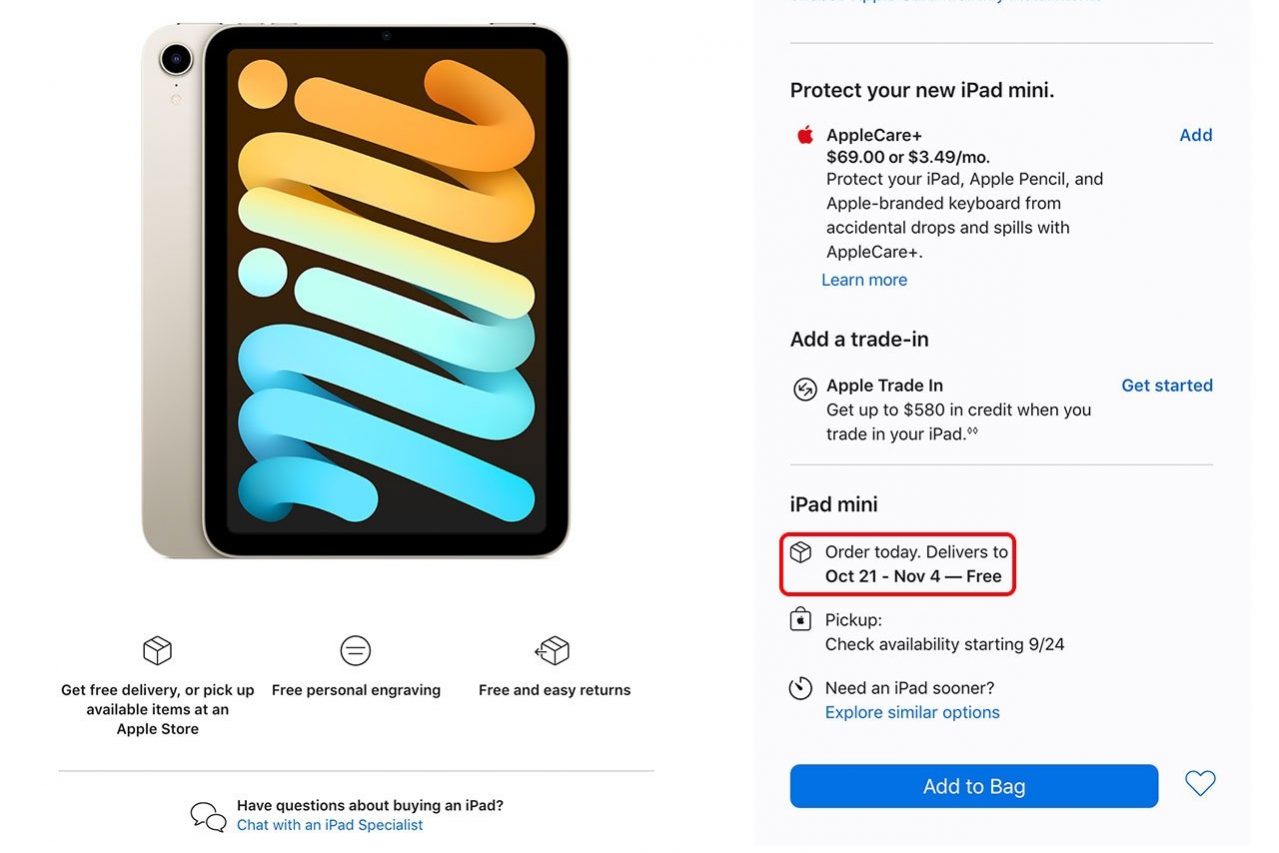This screenshot has width=1279, height=853.
Task: Click the delivery box icon beside Order today
Action: click(800, 552)
